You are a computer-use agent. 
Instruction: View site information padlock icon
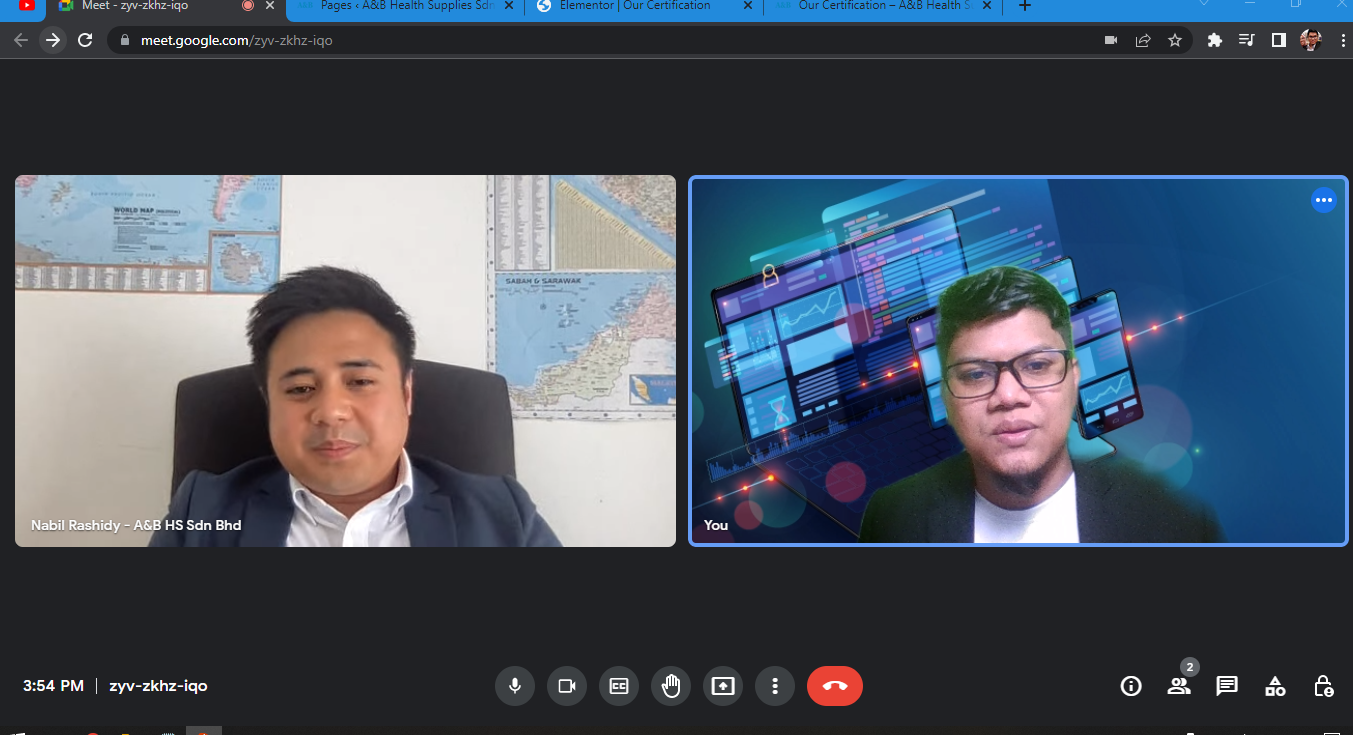[x=125, y=41]
